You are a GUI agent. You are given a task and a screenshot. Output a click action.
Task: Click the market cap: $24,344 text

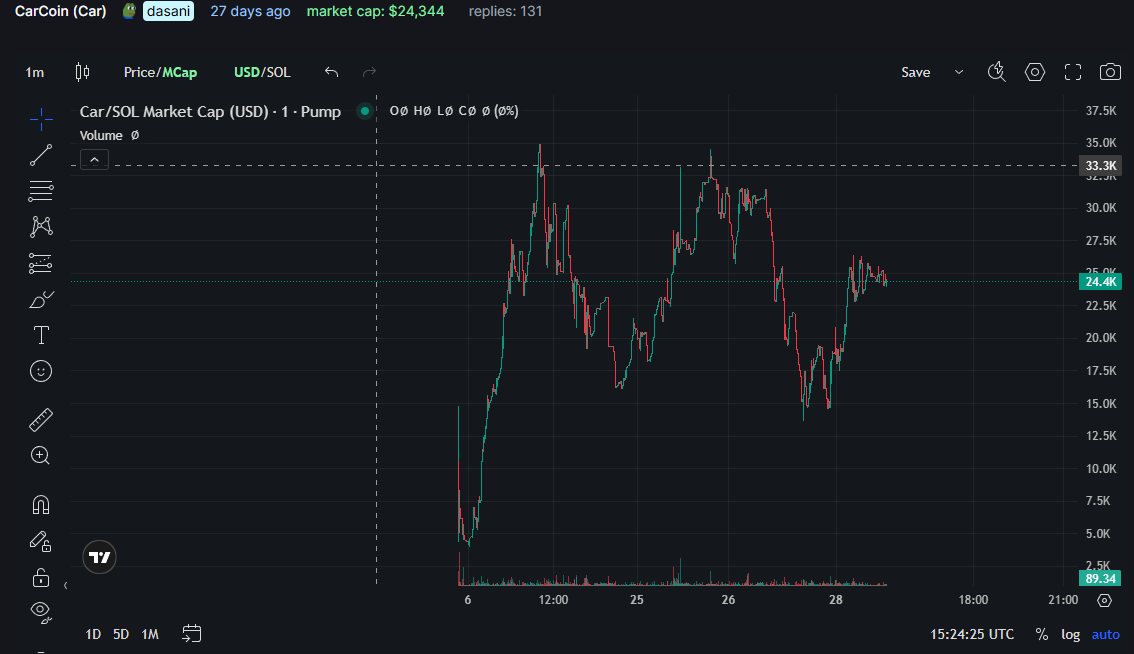click(375, 12)
